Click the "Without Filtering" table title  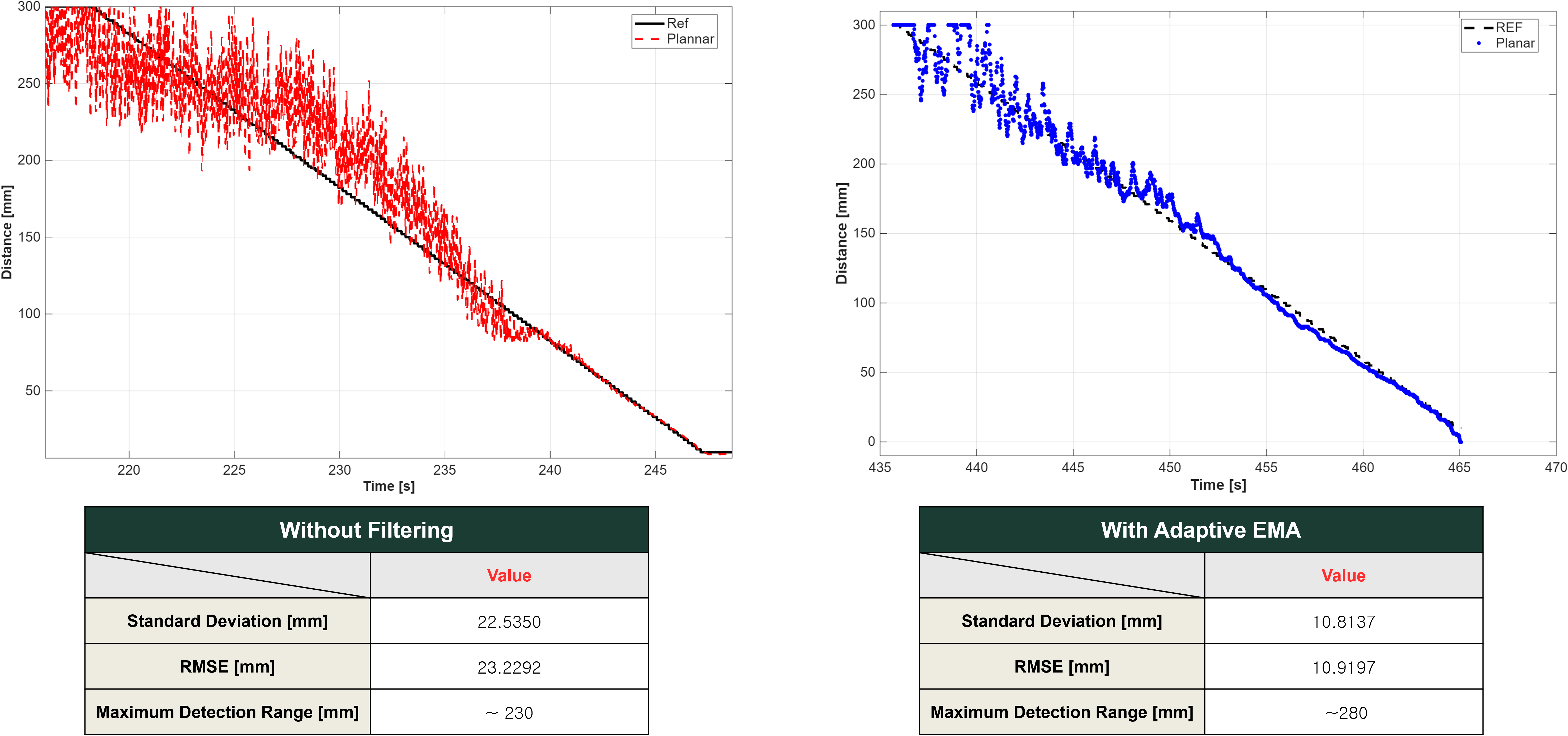tap(367, 530)
